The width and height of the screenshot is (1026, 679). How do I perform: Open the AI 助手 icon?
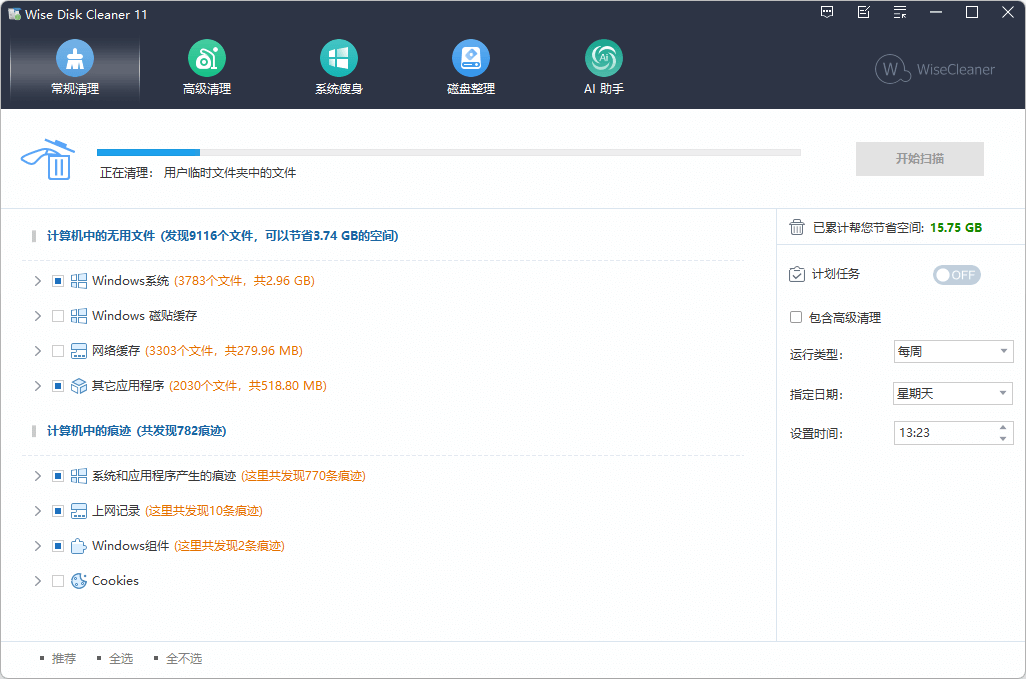[603, 58]
